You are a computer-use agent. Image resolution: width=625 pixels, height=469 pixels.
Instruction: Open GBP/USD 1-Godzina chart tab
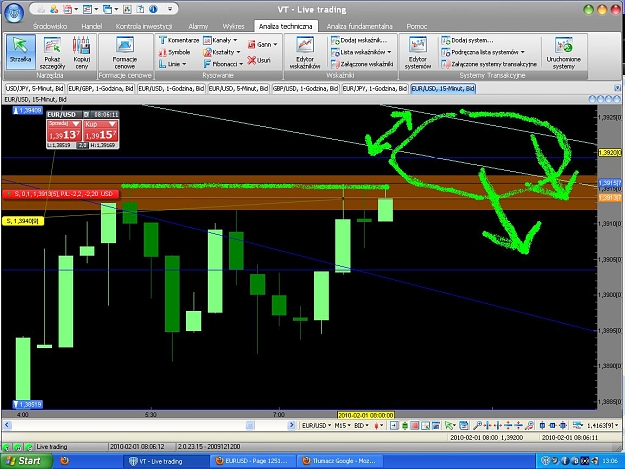[x=305, y=88]
